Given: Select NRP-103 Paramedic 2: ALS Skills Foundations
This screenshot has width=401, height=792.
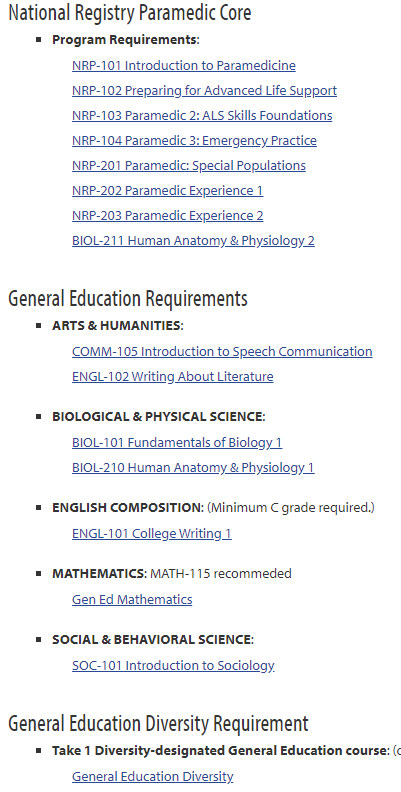Looking at the screenshot, I should [x=202, y=116].
